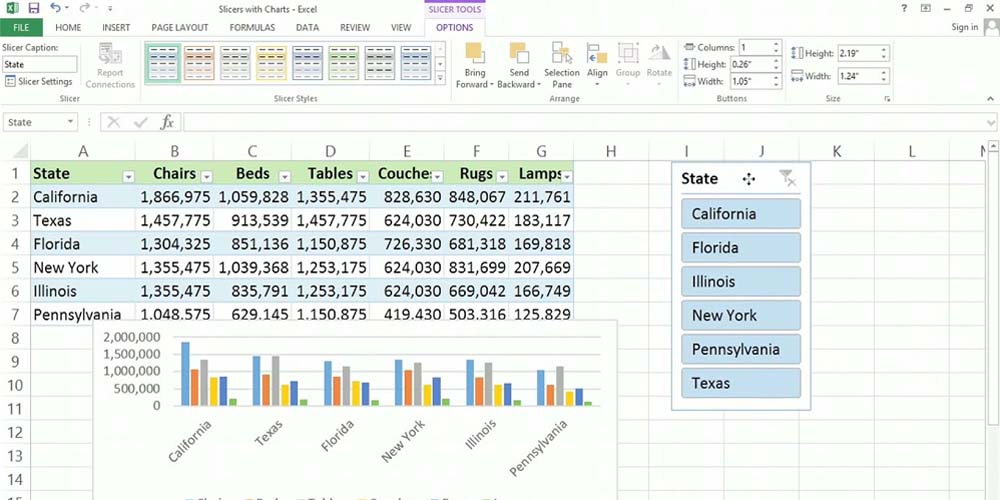
Task: Switch to the HOME tab
Action: [x=68, y=27]
